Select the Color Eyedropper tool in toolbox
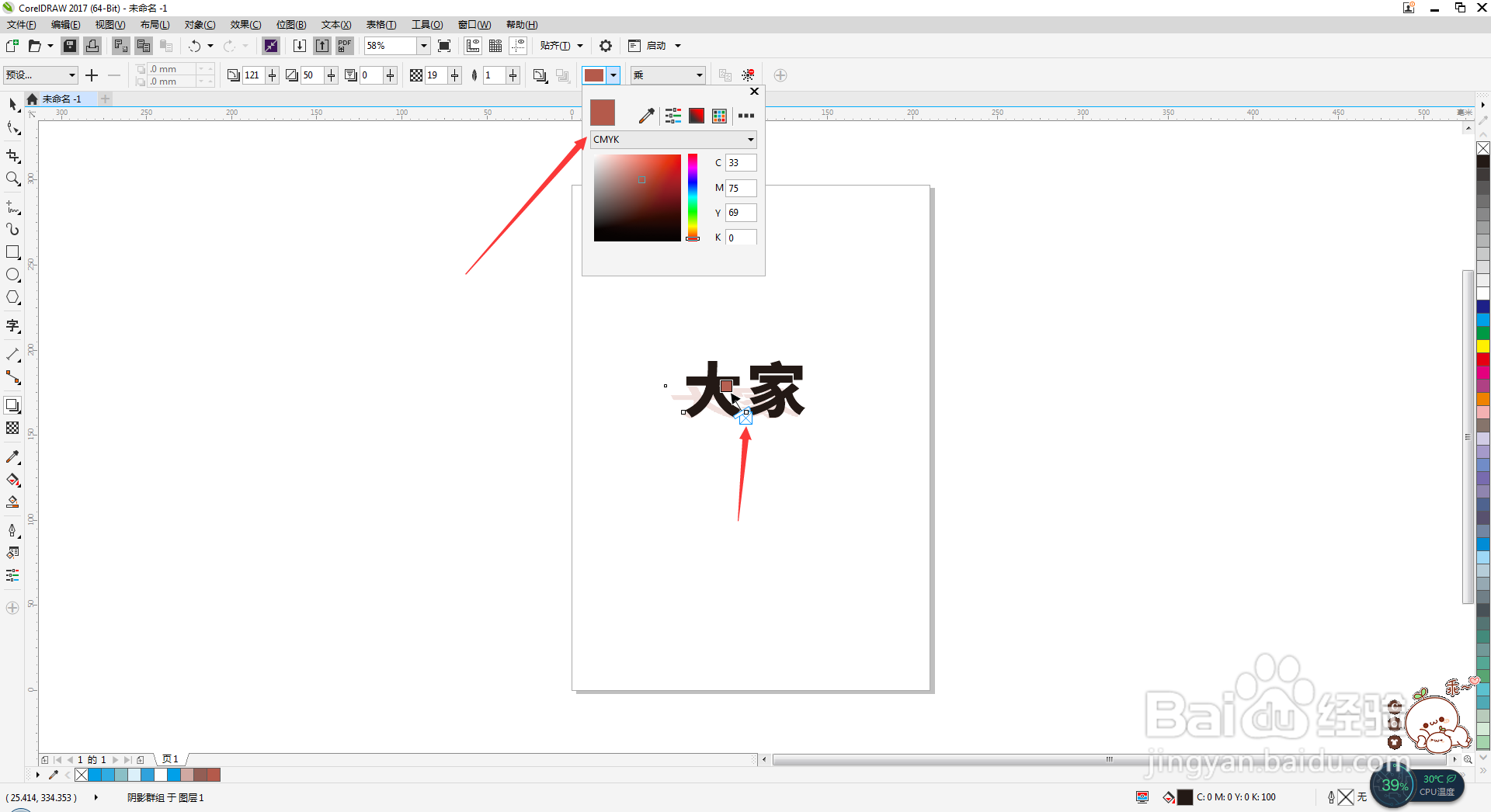 tap(12, 457)
